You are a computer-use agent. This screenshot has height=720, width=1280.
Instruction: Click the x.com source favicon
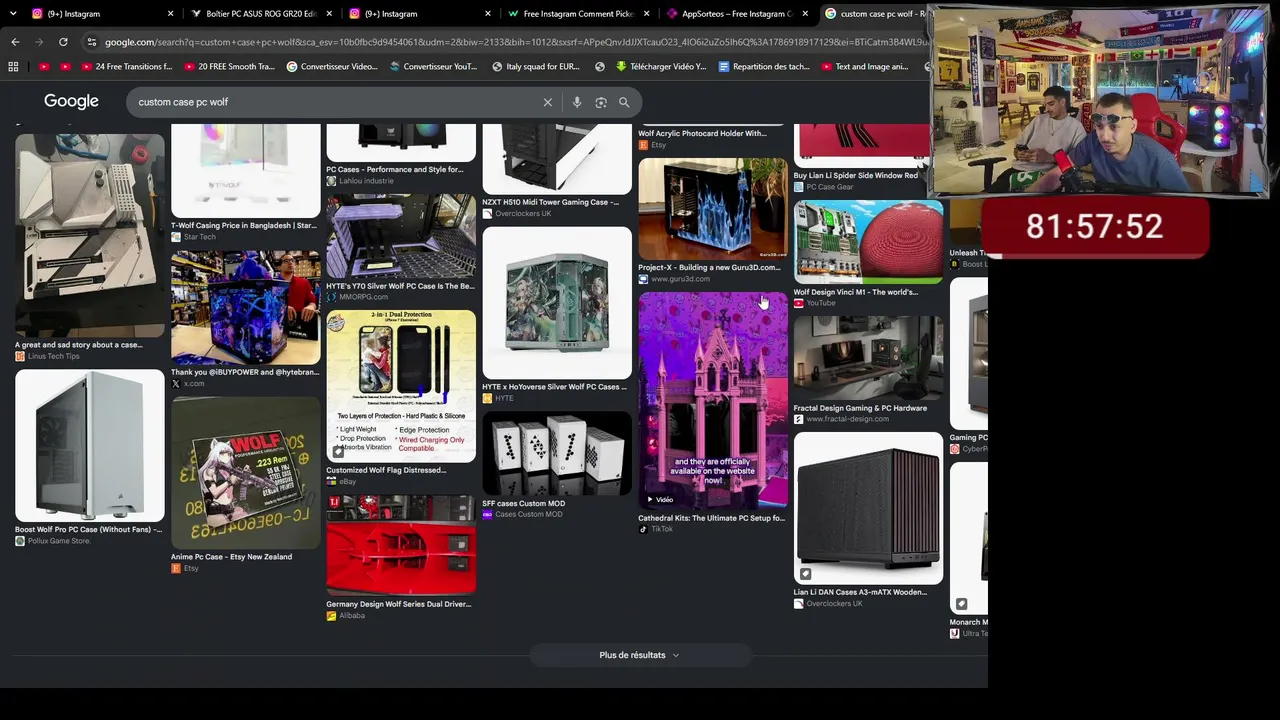176,384
